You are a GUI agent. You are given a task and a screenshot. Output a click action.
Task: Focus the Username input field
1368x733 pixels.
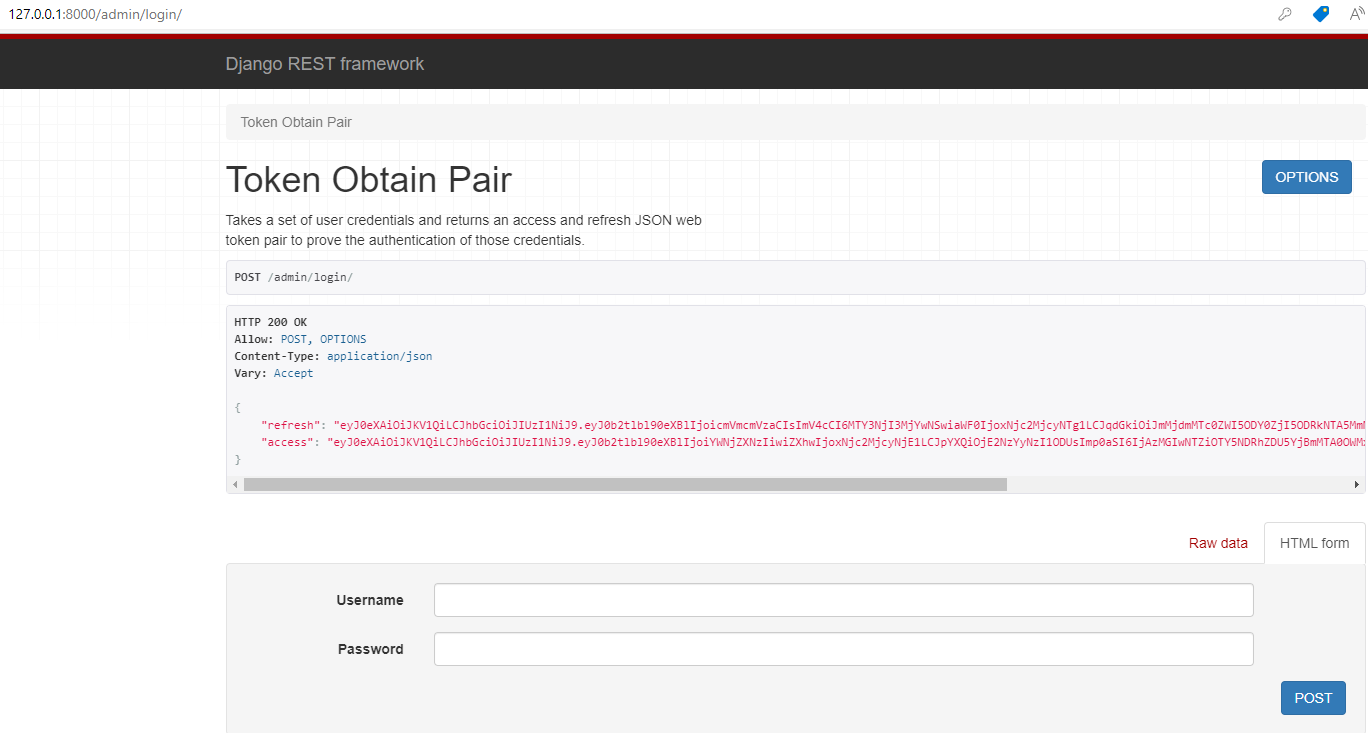(x=843, y=600)
